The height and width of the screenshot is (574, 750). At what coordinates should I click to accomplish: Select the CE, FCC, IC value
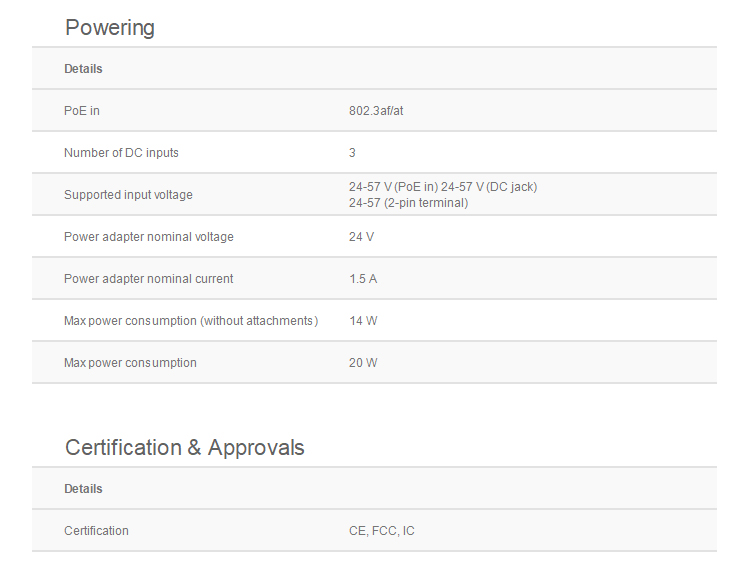click(382, 531)
